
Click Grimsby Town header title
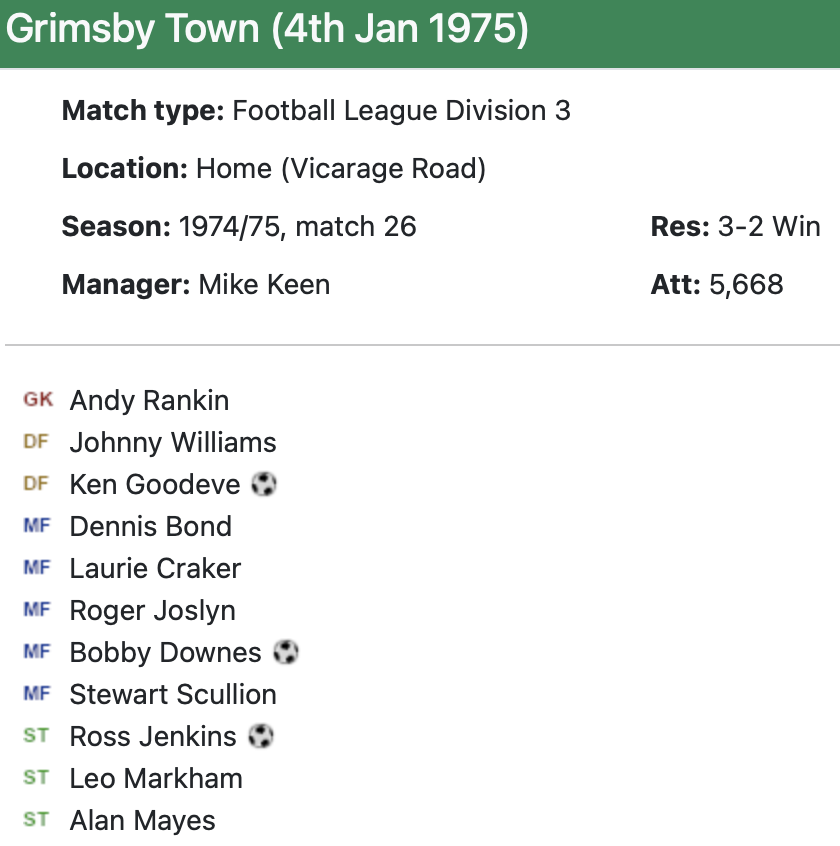coord(267,29)
